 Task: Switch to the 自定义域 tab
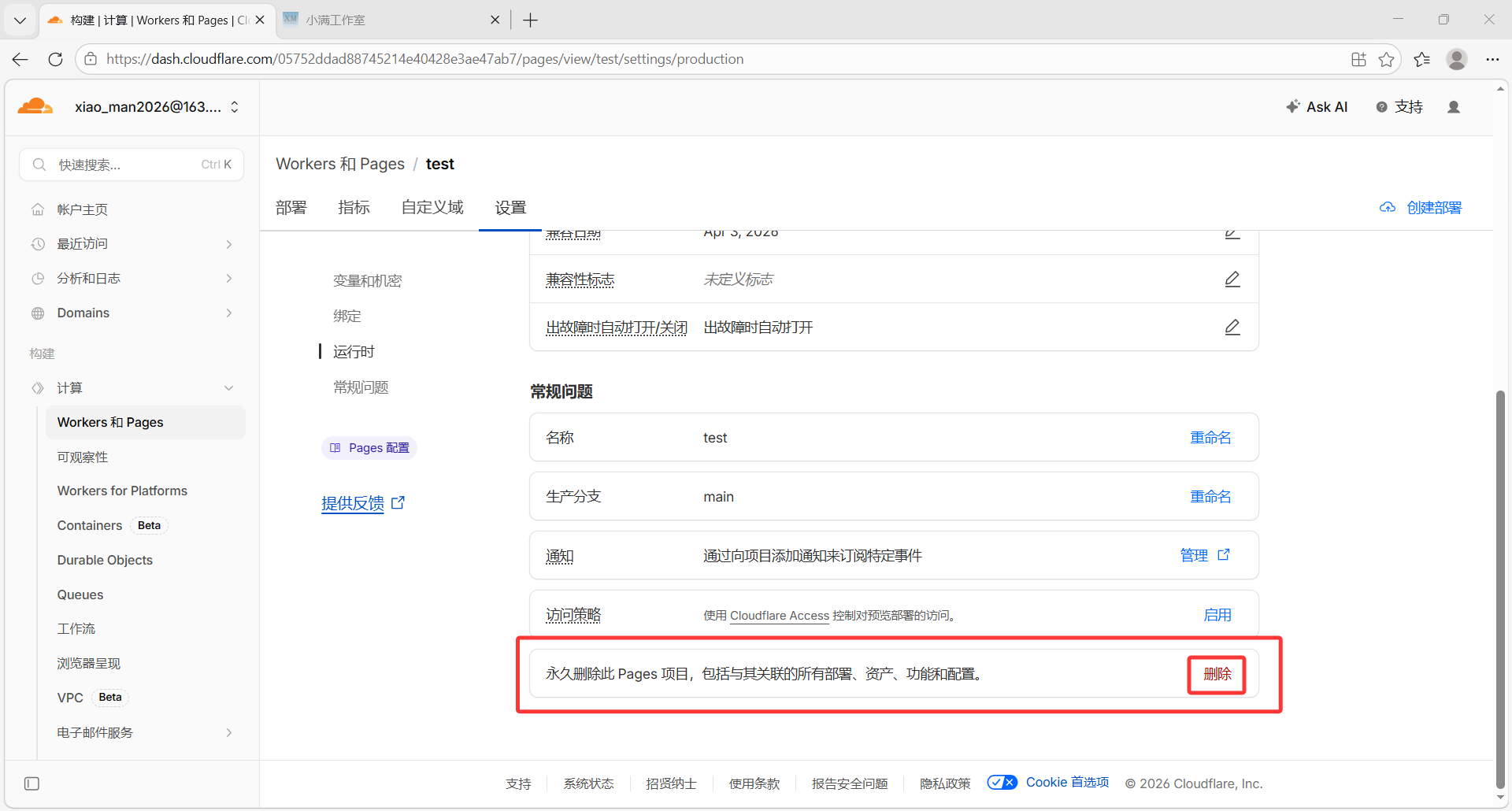(432, 207)
